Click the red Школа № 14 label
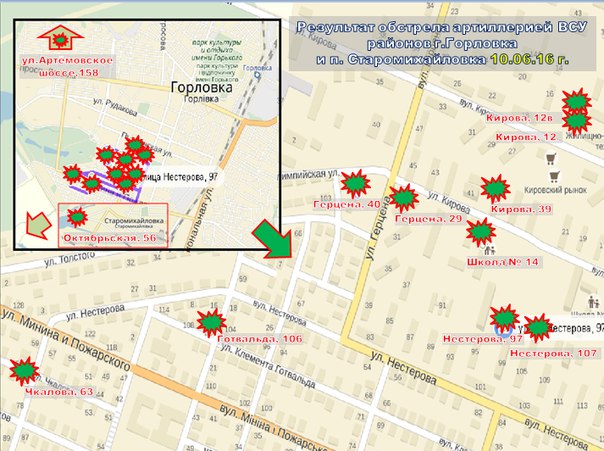Viewport: 604px width, 451px height. [503, 262]
